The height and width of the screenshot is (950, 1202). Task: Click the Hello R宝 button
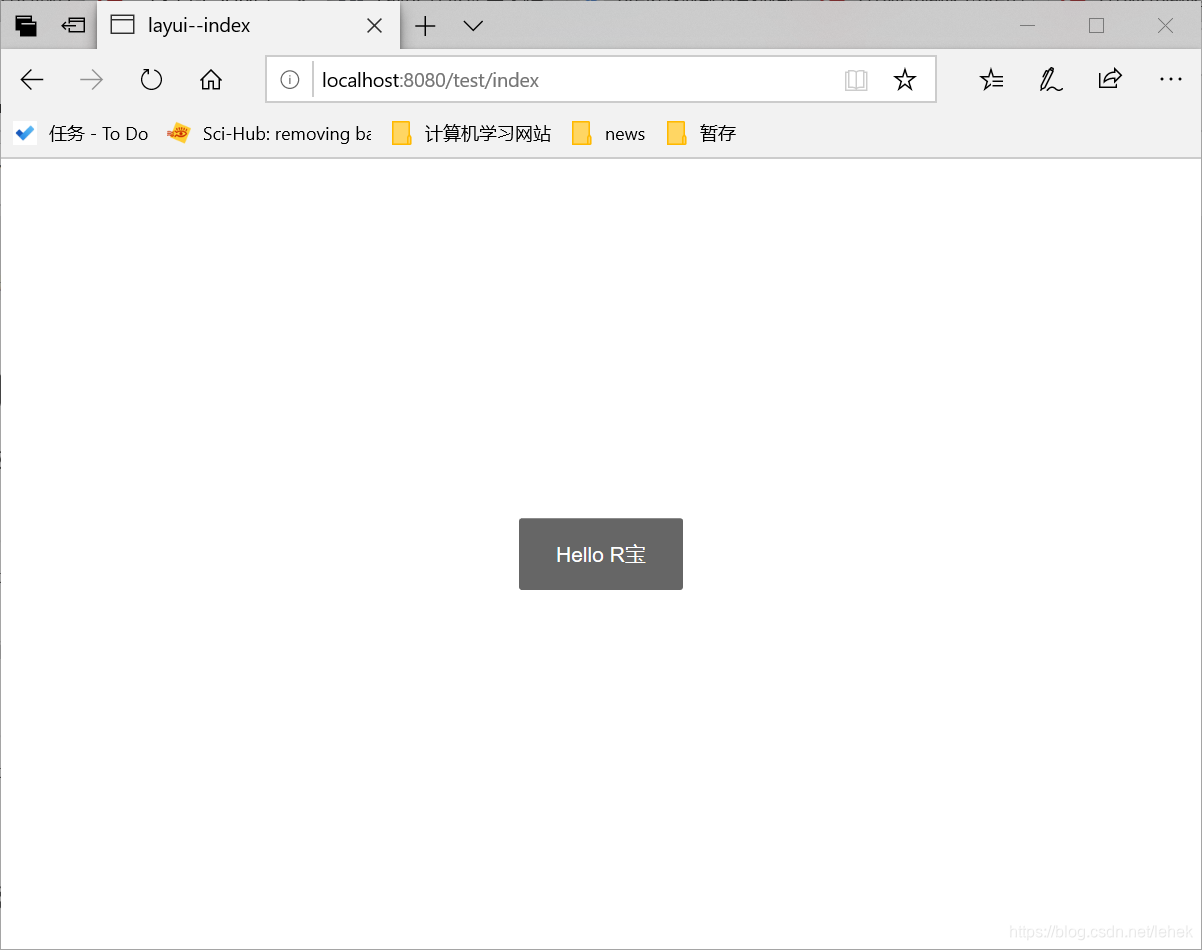point(601,554)
